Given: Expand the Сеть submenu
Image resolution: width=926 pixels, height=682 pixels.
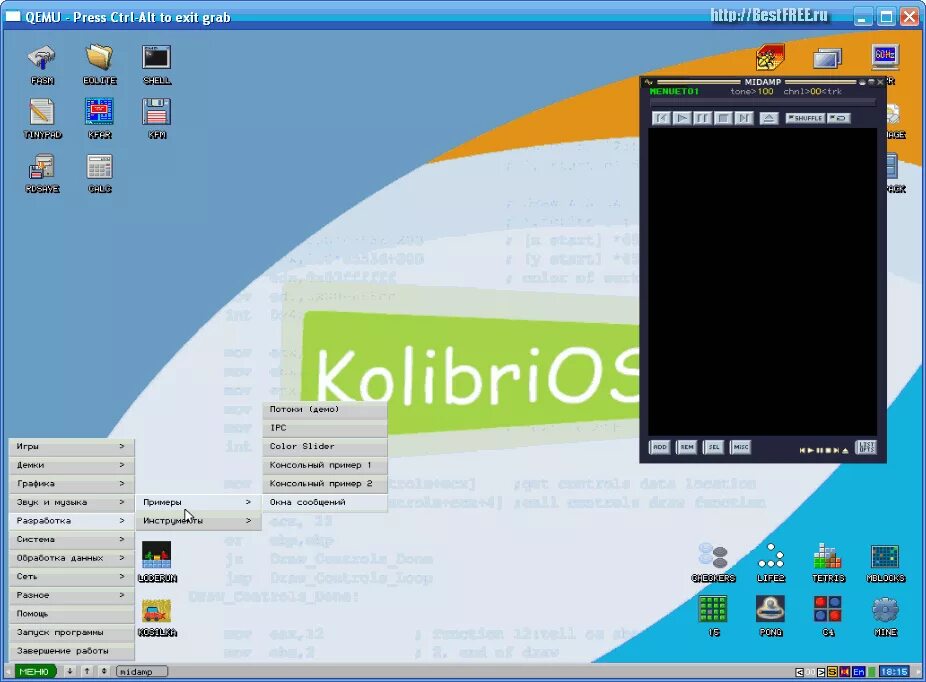Looking at the screenshot, I should coord(71,576).
